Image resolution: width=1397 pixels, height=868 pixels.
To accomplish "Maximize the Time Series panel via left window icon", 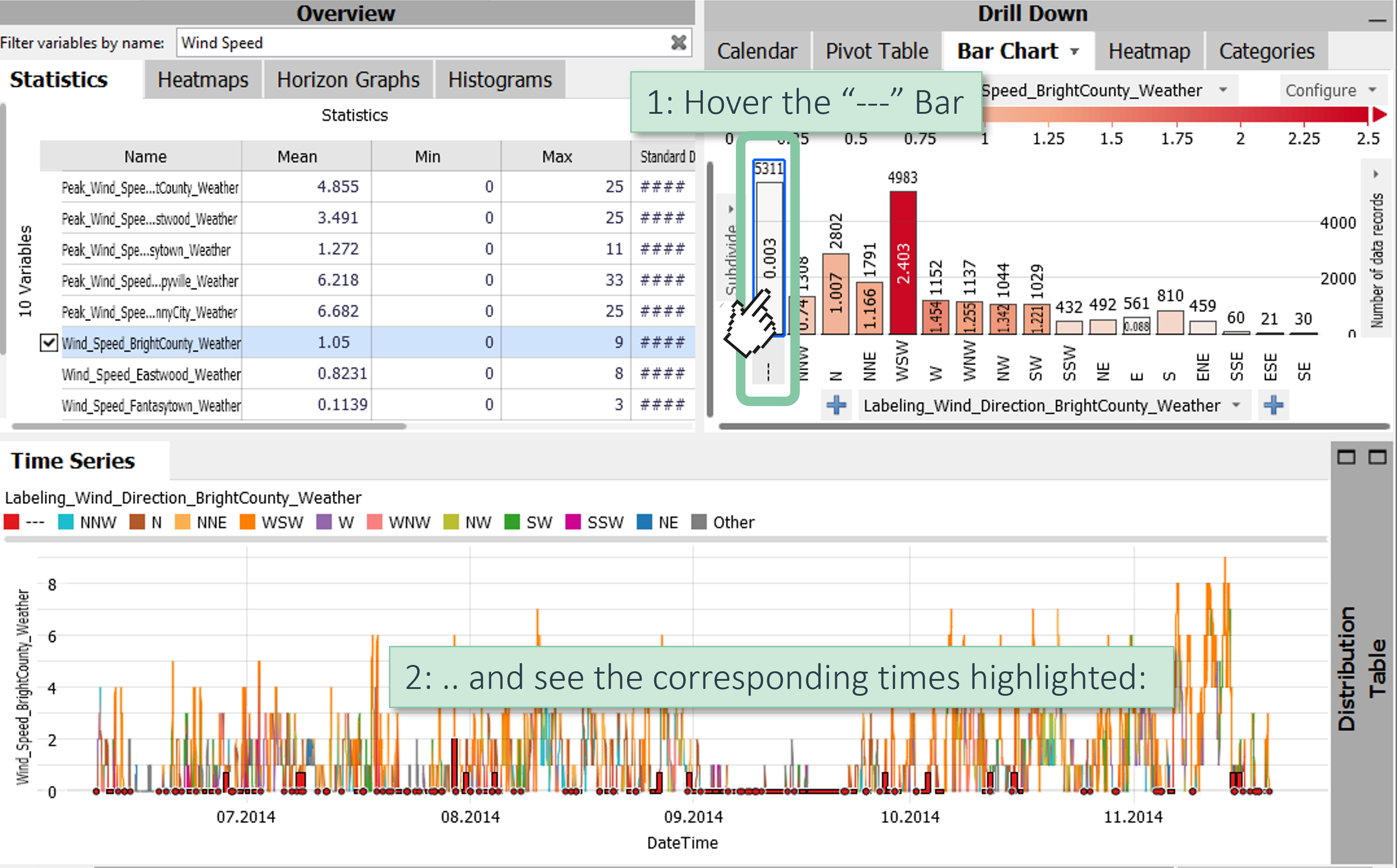I will 1346,457.
